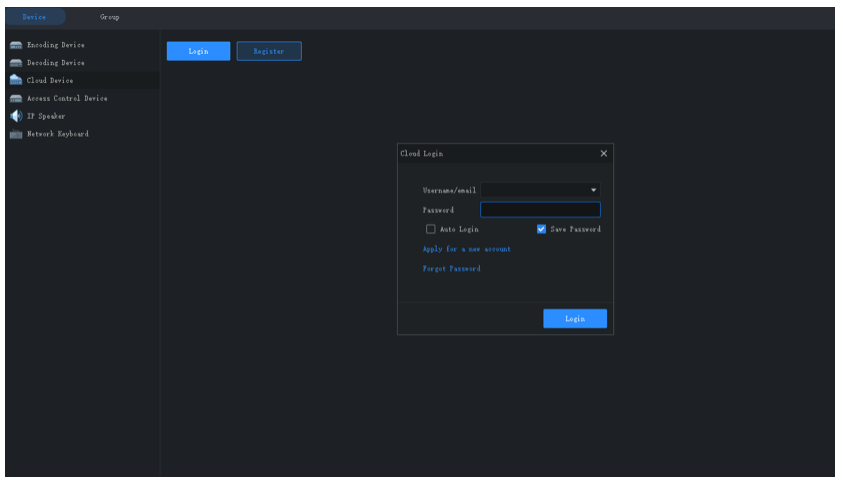The width and height of the screenshot is (843, 483).
Task: Click the Access Control Device icon
Action: click(16, 98)
